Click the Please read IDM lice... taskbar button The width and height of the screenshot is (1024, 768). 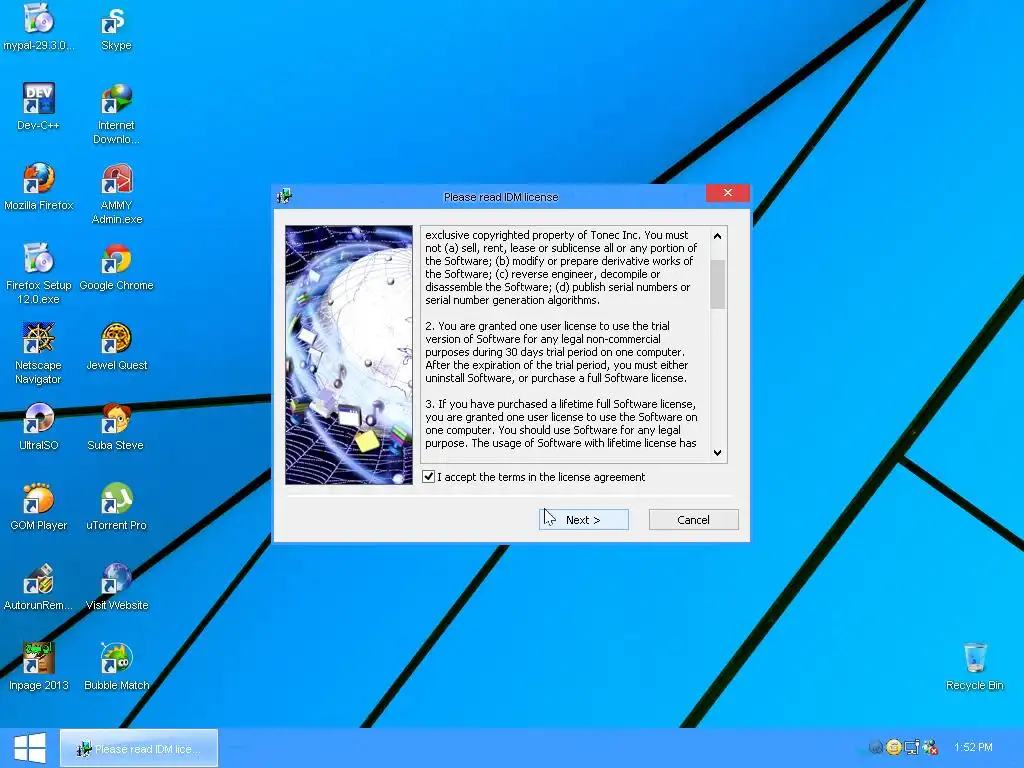(139, 748)
